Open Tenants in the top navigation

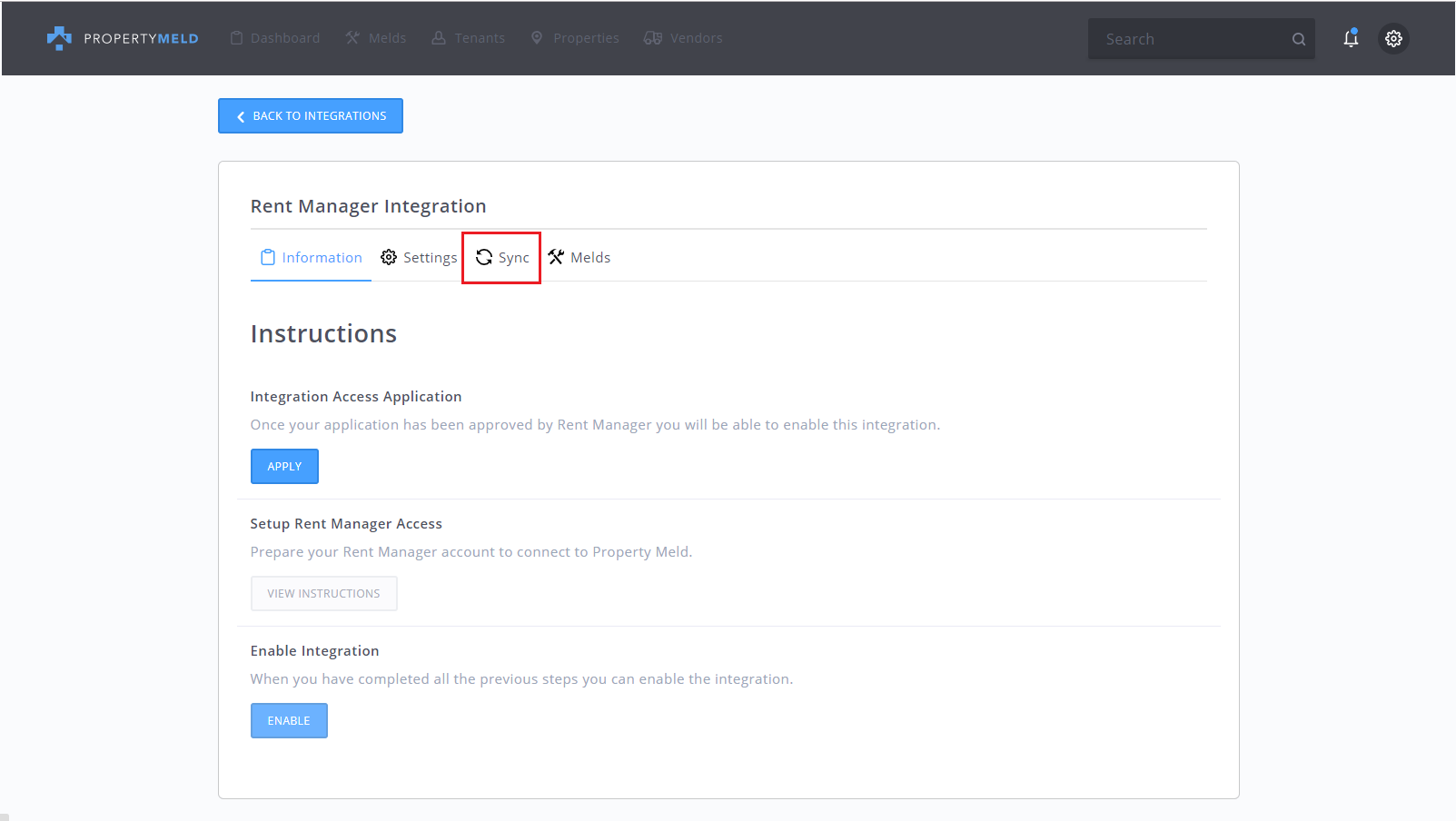(x=469, y=38)
